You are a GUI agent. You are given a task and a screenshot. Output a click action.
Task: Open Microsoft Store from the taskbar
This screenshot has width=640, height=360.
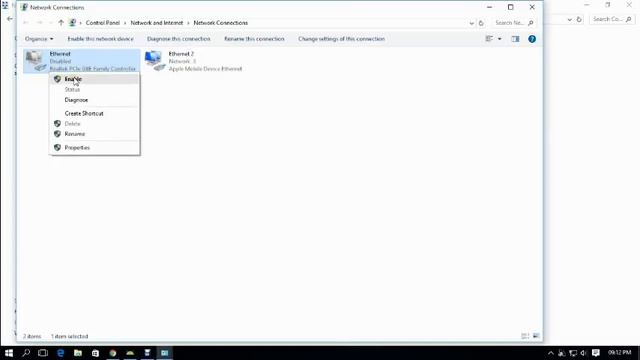point(95,353)
